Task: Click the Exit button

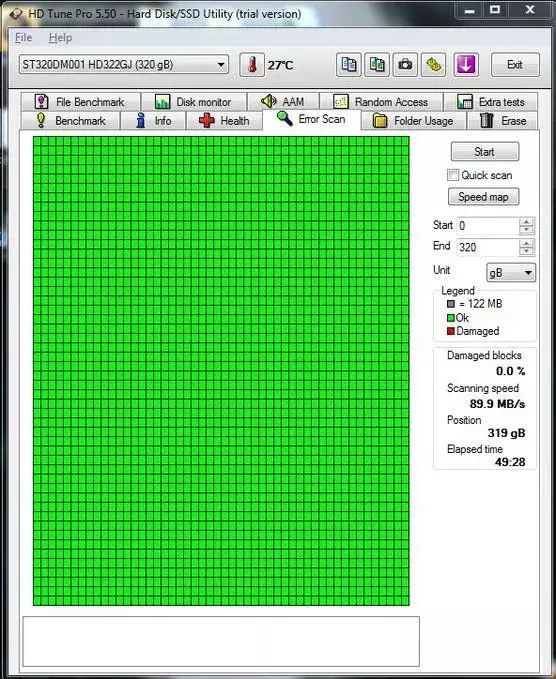Action: pyautogui.click(x=515, y=65)
